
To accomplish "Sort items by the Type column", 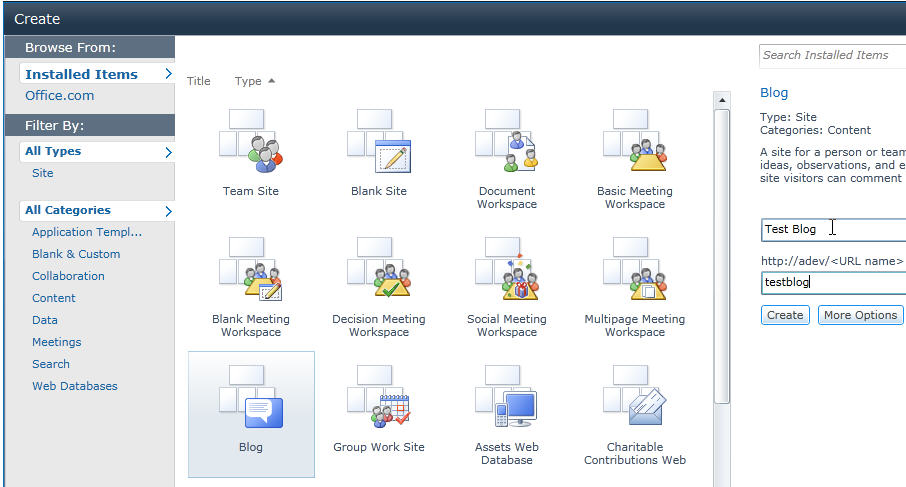I will point(248,81).
